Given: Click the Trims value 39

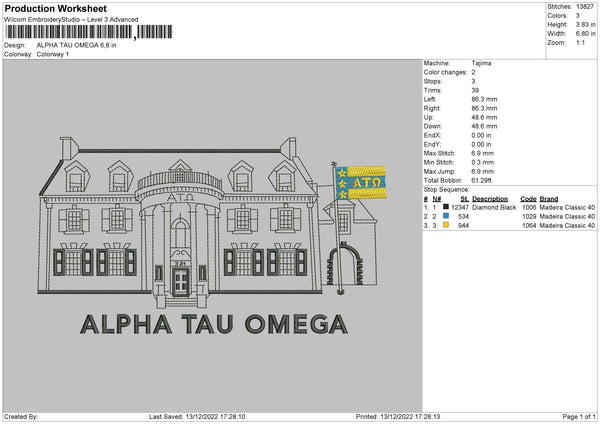Looking at the screenshot, I should [x=475, y=90].
